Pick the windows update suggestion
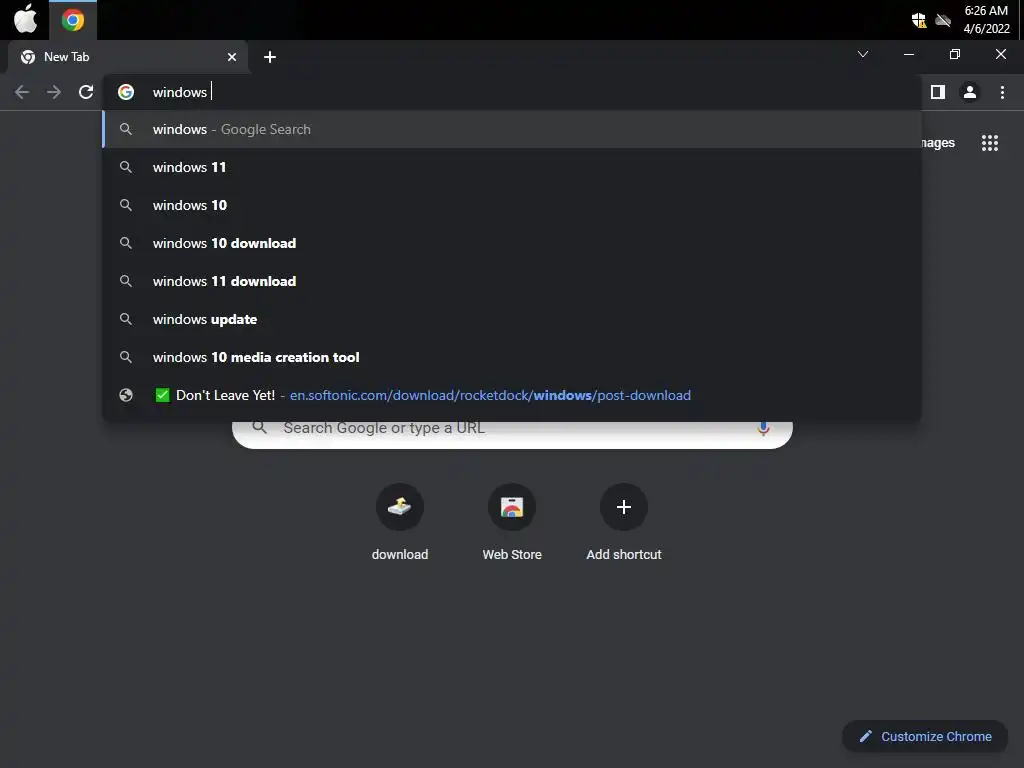This screenshot has height=768, width=1024. click(511, 319)
